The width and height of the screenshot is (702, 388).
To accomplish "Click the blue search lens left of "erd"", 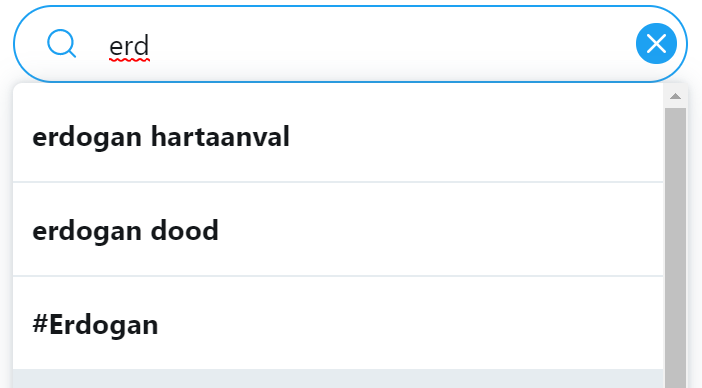I will [61, 43].
